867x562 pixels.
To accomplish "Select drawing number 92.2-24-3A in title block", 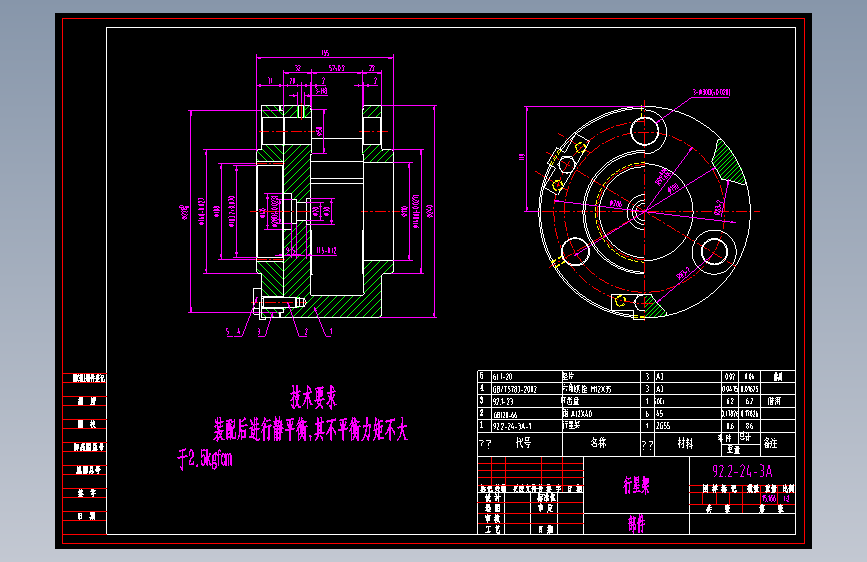I will pos(742,471).
